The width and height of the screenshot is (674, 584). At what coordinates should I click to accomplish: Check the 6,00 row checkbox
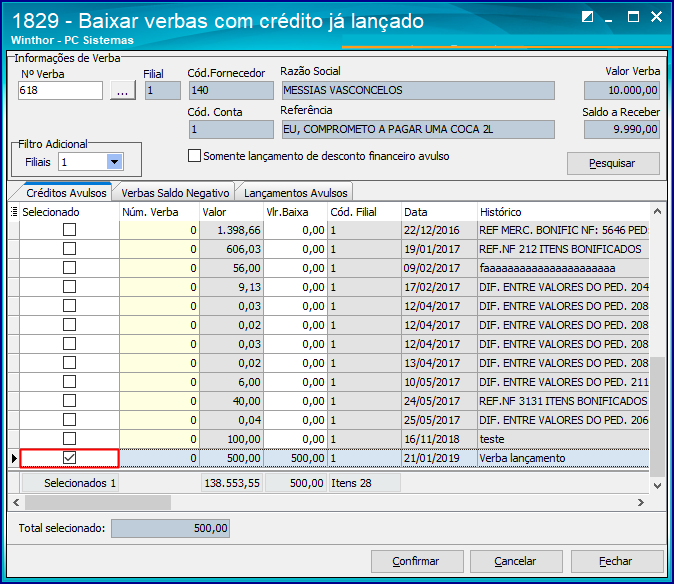click(69, 382)
